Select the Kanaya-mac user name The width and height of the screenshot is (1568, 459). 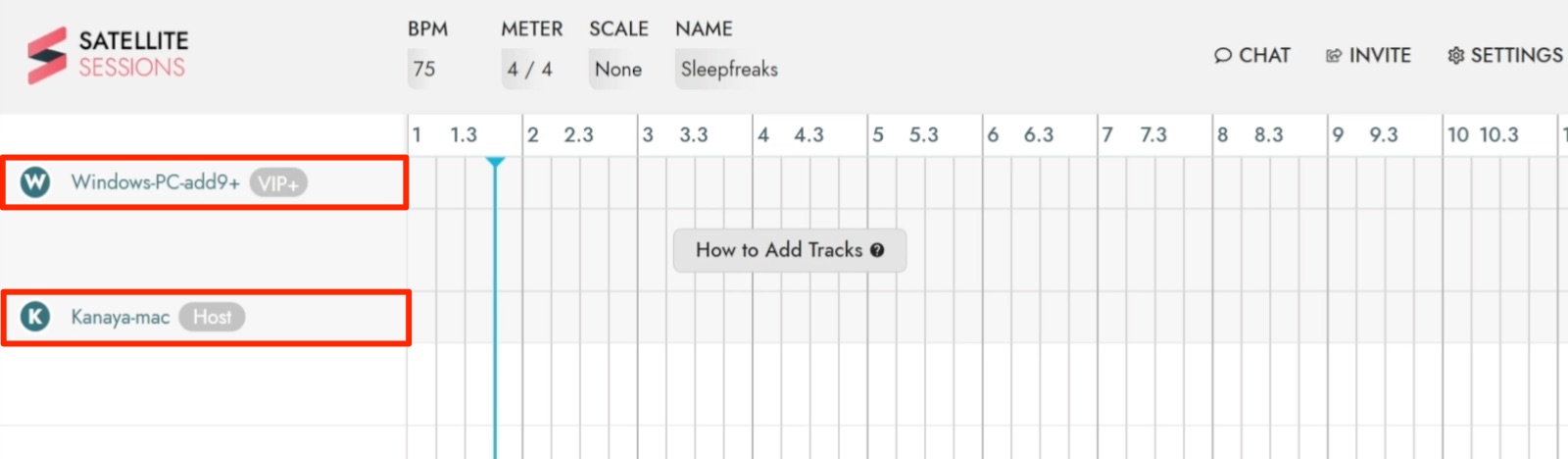pyautogui.click(x=120, y=317)
